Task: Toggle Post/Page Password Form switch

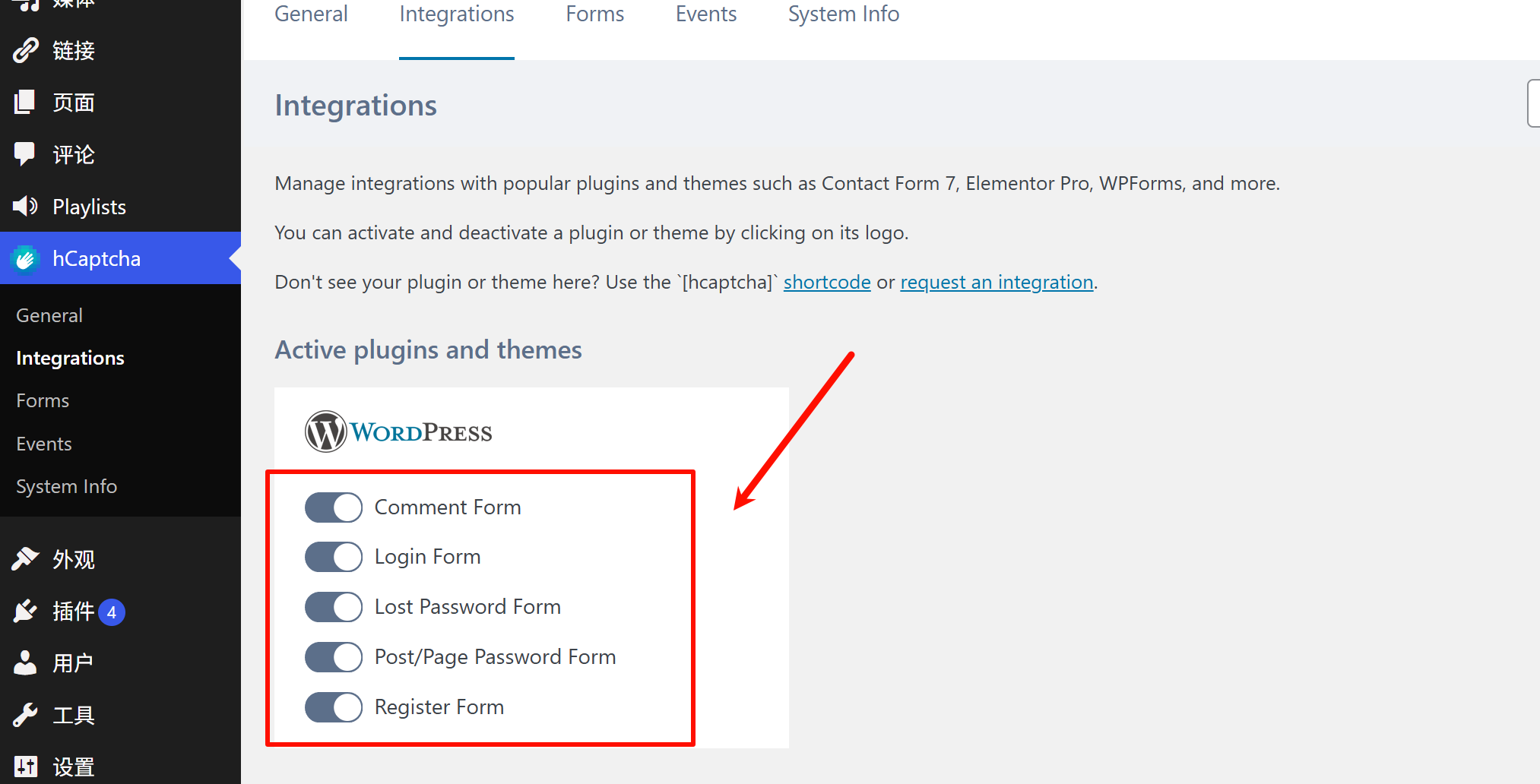Action: pos(334,657)
